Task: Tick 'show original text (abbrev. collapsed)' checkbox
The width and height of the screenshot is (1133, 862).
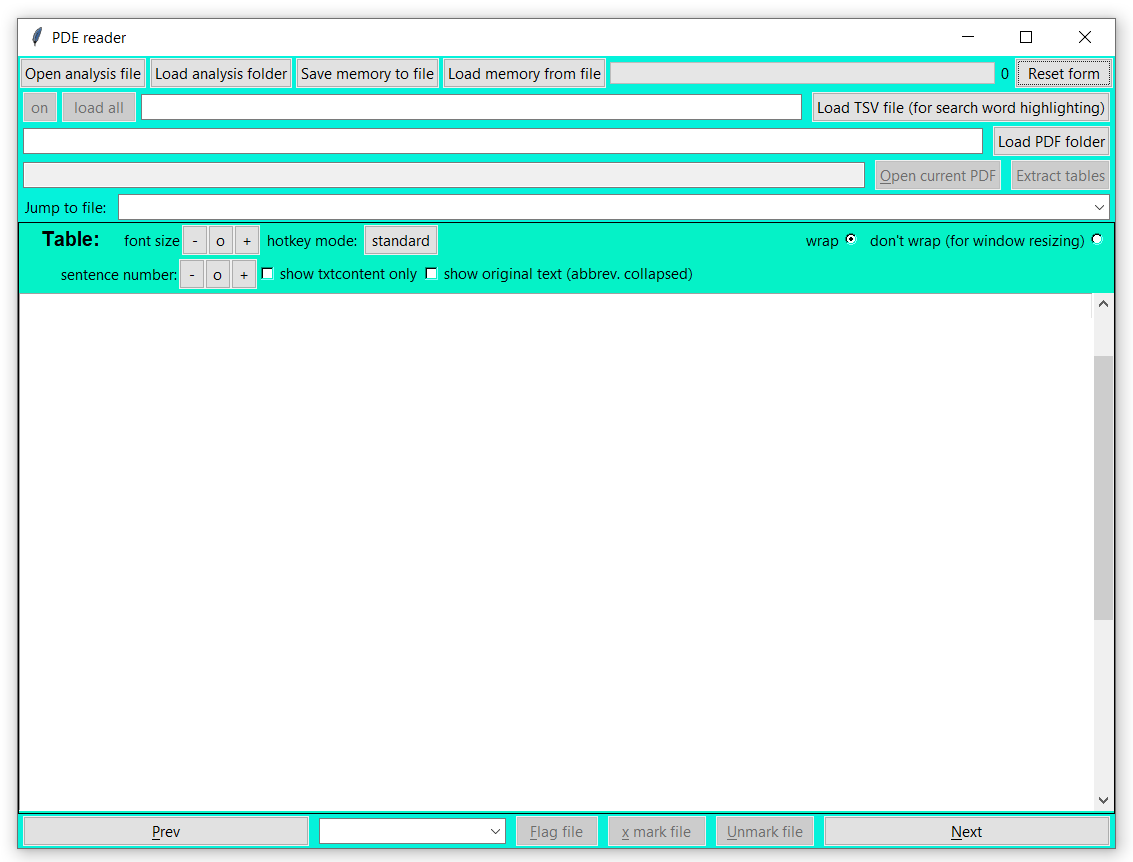Action: click(x=432, y=274)
